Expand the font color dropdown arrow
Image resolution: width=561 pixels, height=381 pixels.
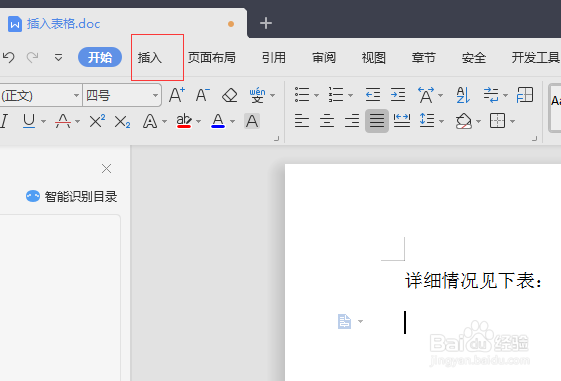[232, 122]
